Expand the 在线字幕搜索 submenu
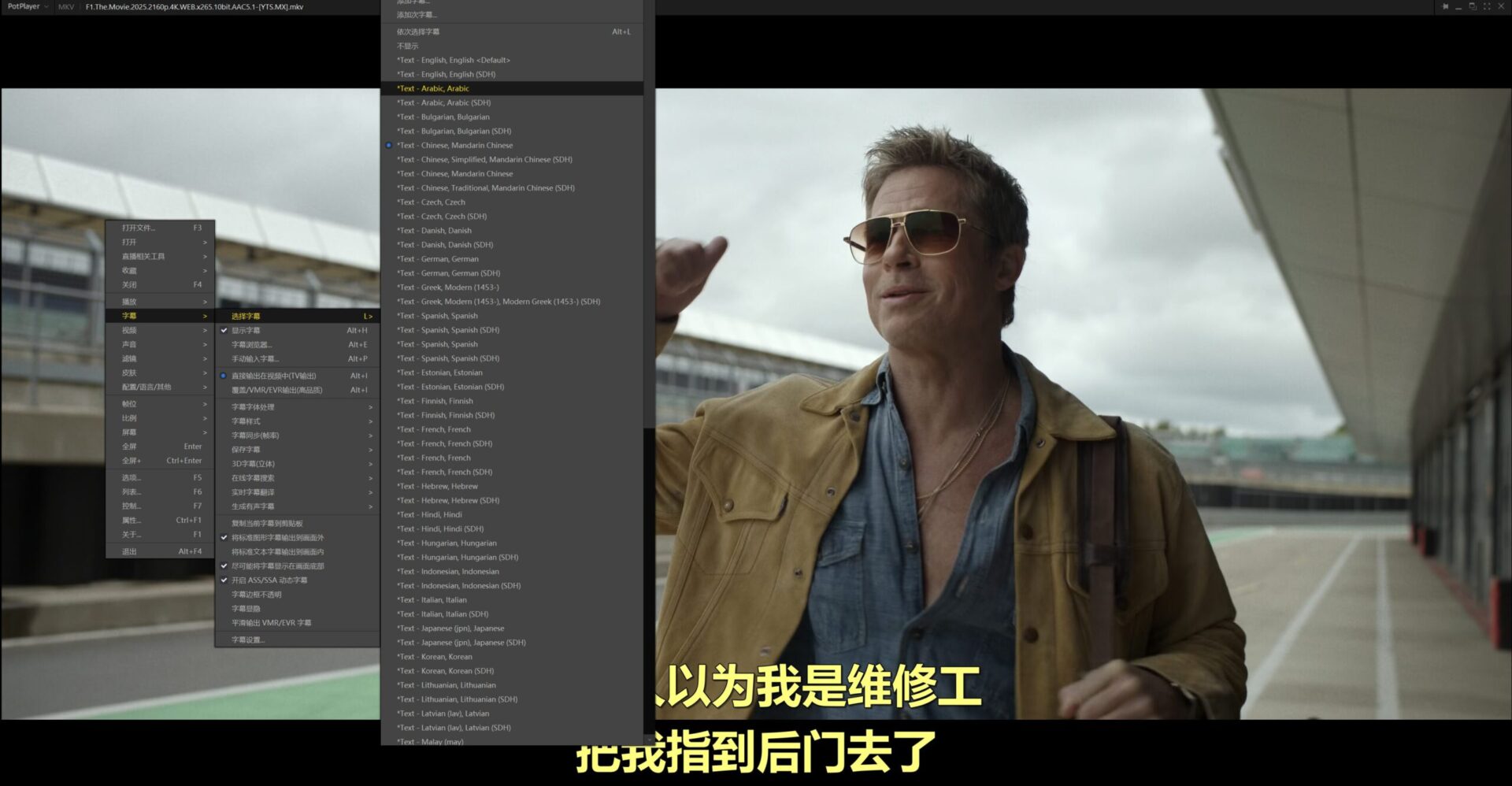This screenshot has width=1512, height=786. click(298, 478)
